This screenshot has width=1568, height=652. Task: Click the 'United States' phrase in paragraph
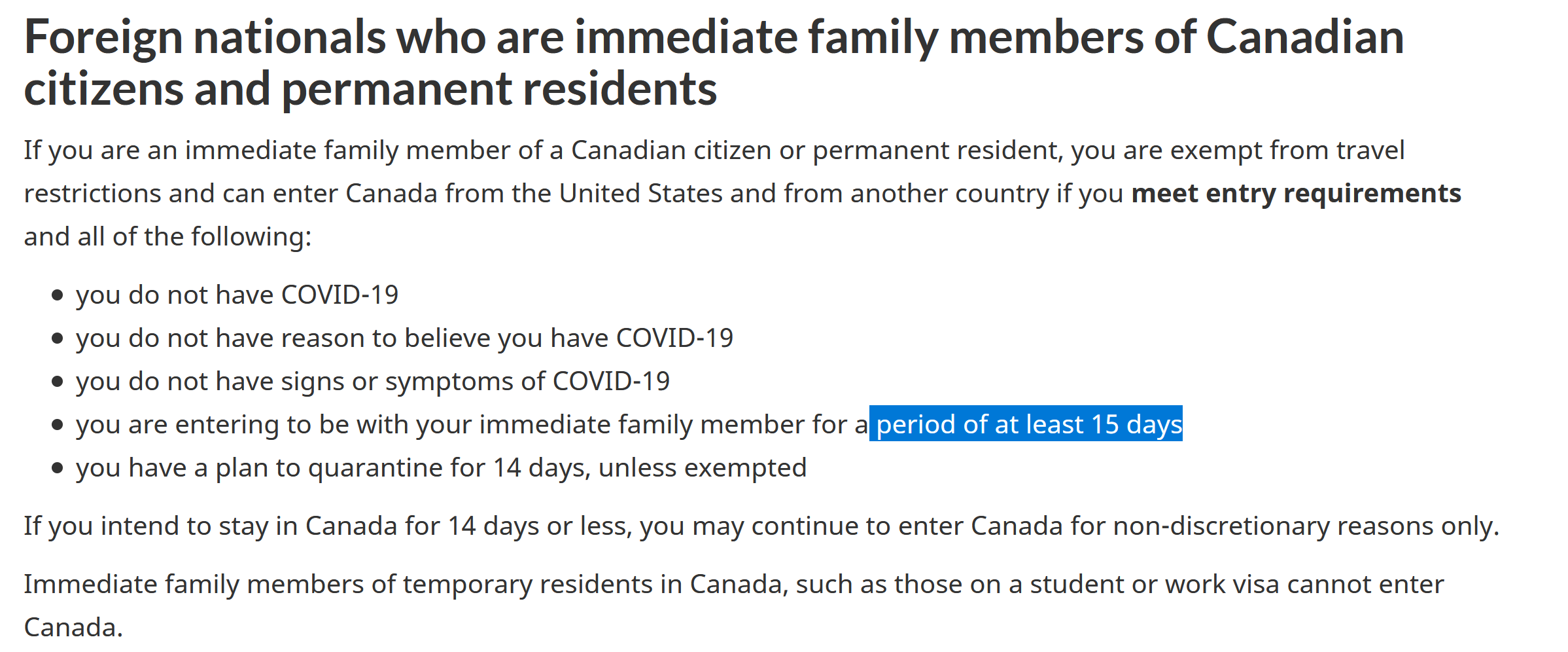click(x=640, y=194)
